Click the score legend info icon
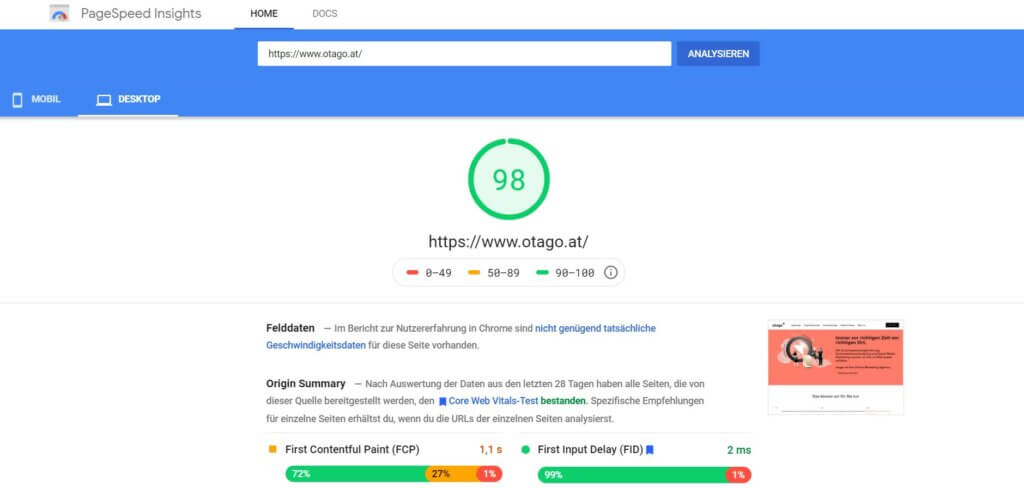The height and width of the screenshot is (488, 1024). coord(611,272)
